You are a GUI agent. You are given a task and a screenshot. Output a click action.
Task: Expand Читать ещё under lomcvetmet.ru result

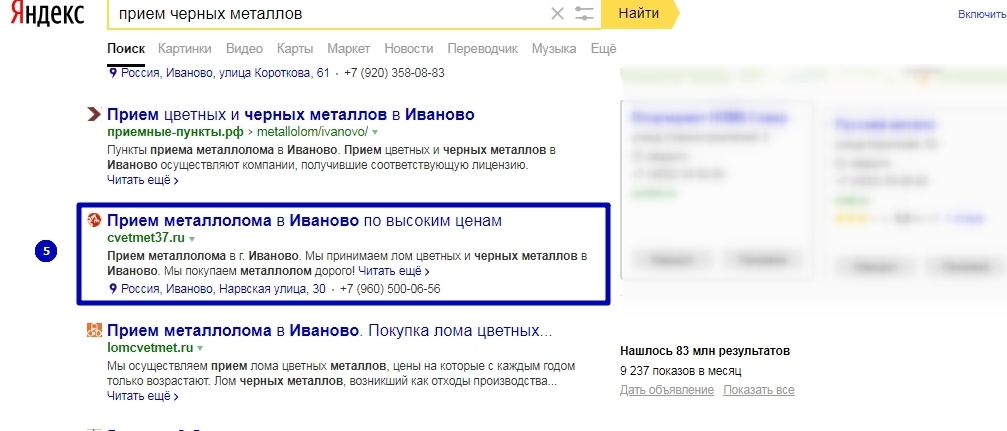(143, 396)
